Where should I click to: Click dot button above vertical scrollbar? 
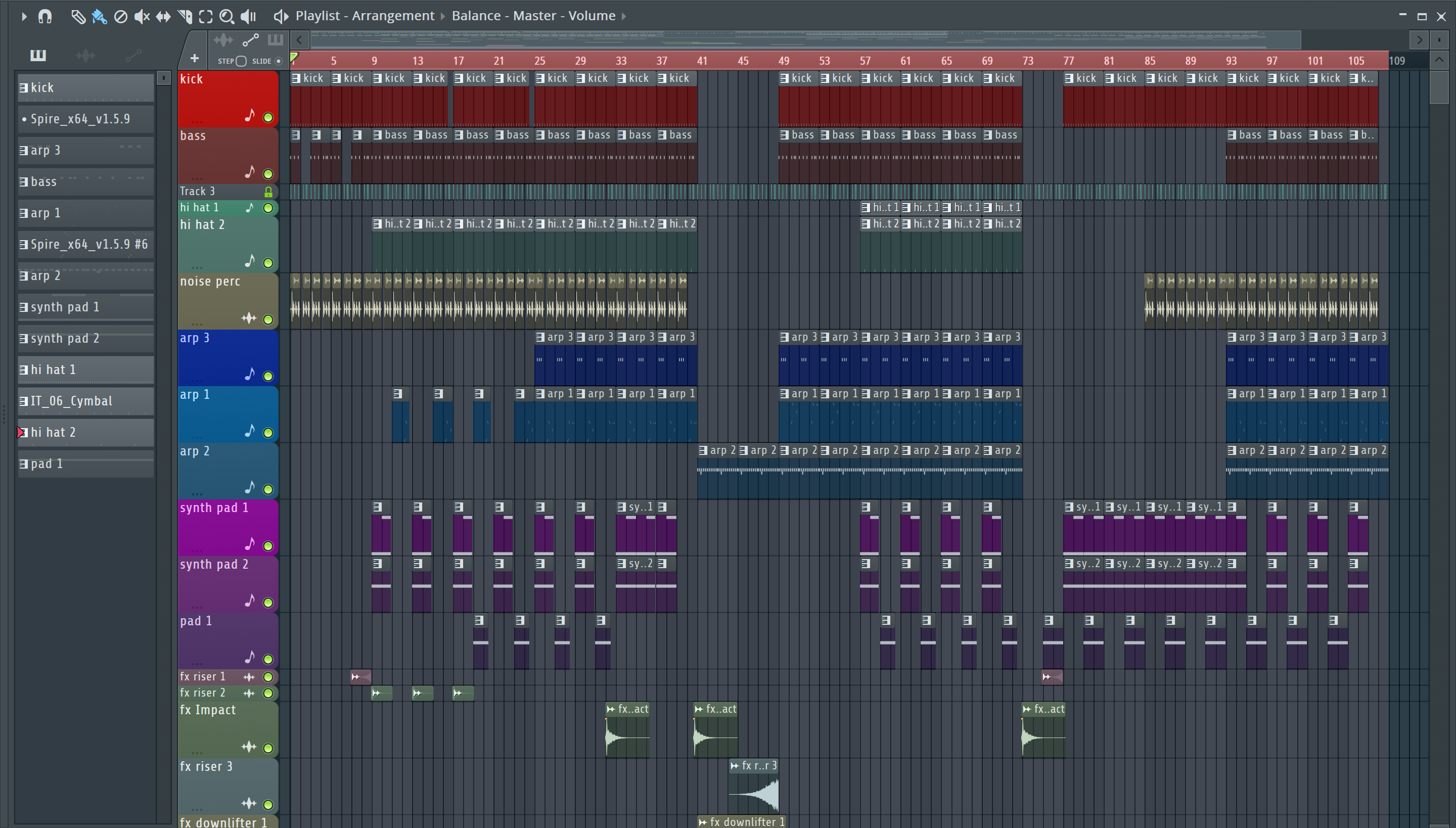tap(1439, 40)
